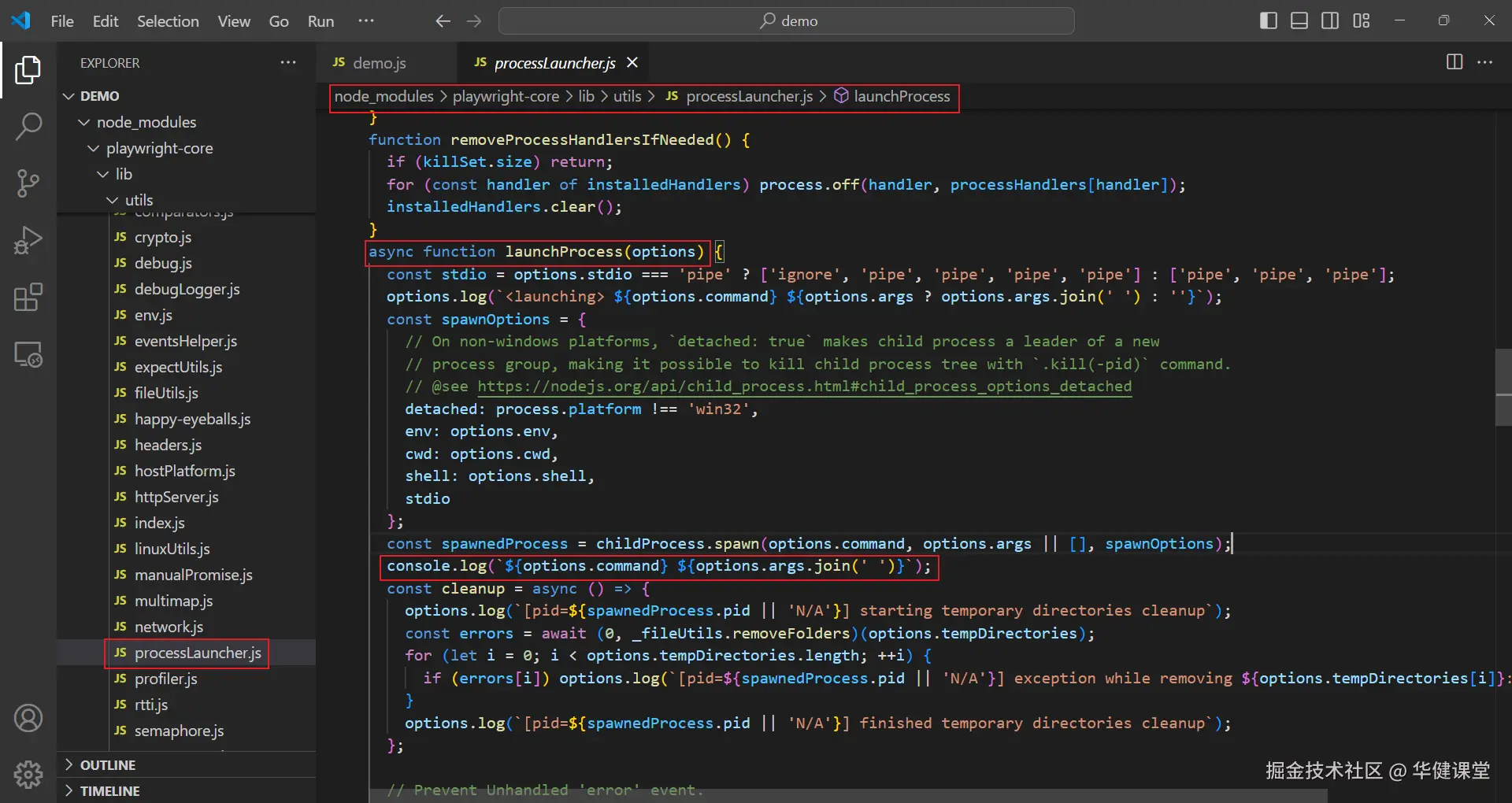Open the nodejs.org child_process documentation link
The height and width of the screenshot is (803, 1512).
tap(804, 387)
